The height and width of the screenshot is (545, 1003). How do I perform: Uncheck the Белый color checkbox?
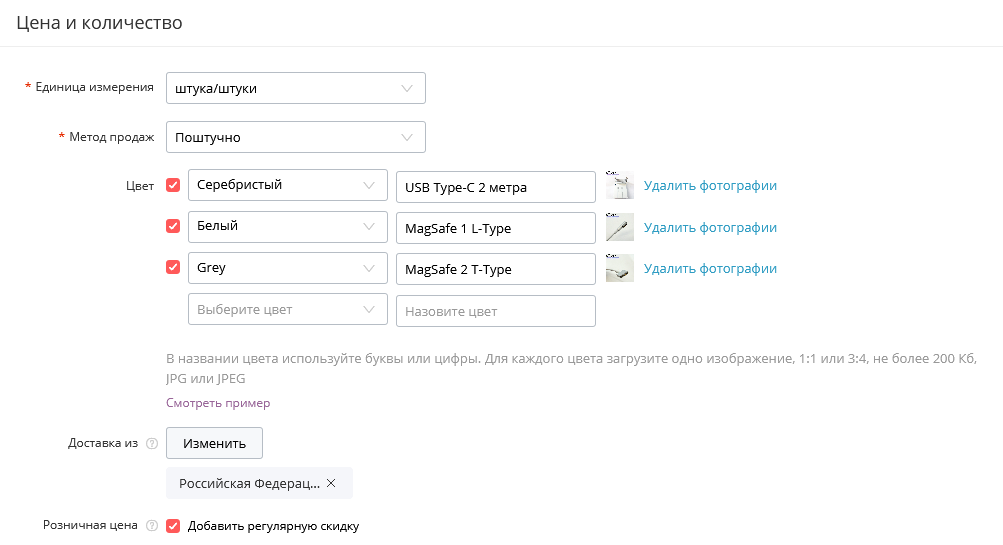pos(173,226)
